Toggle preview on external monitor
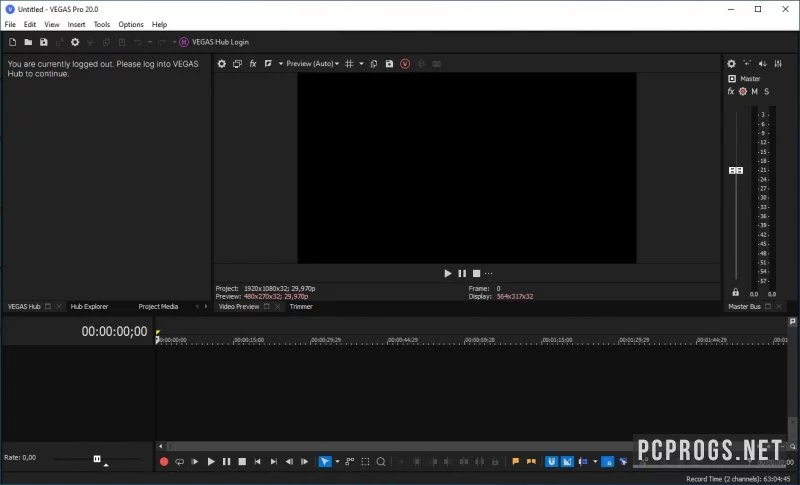800x485 pixels. [x=237, y=64]
